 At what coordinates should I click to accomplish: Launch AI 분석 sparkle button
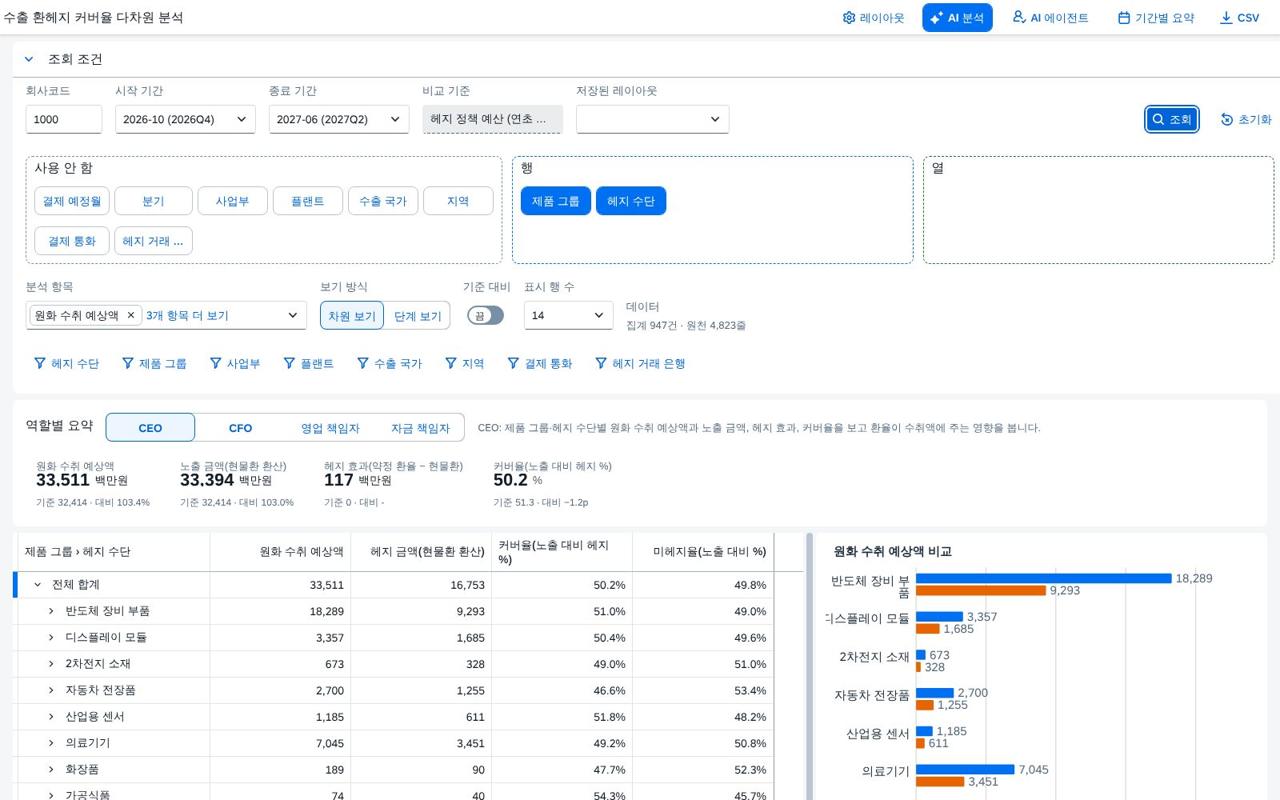[957, 18]
